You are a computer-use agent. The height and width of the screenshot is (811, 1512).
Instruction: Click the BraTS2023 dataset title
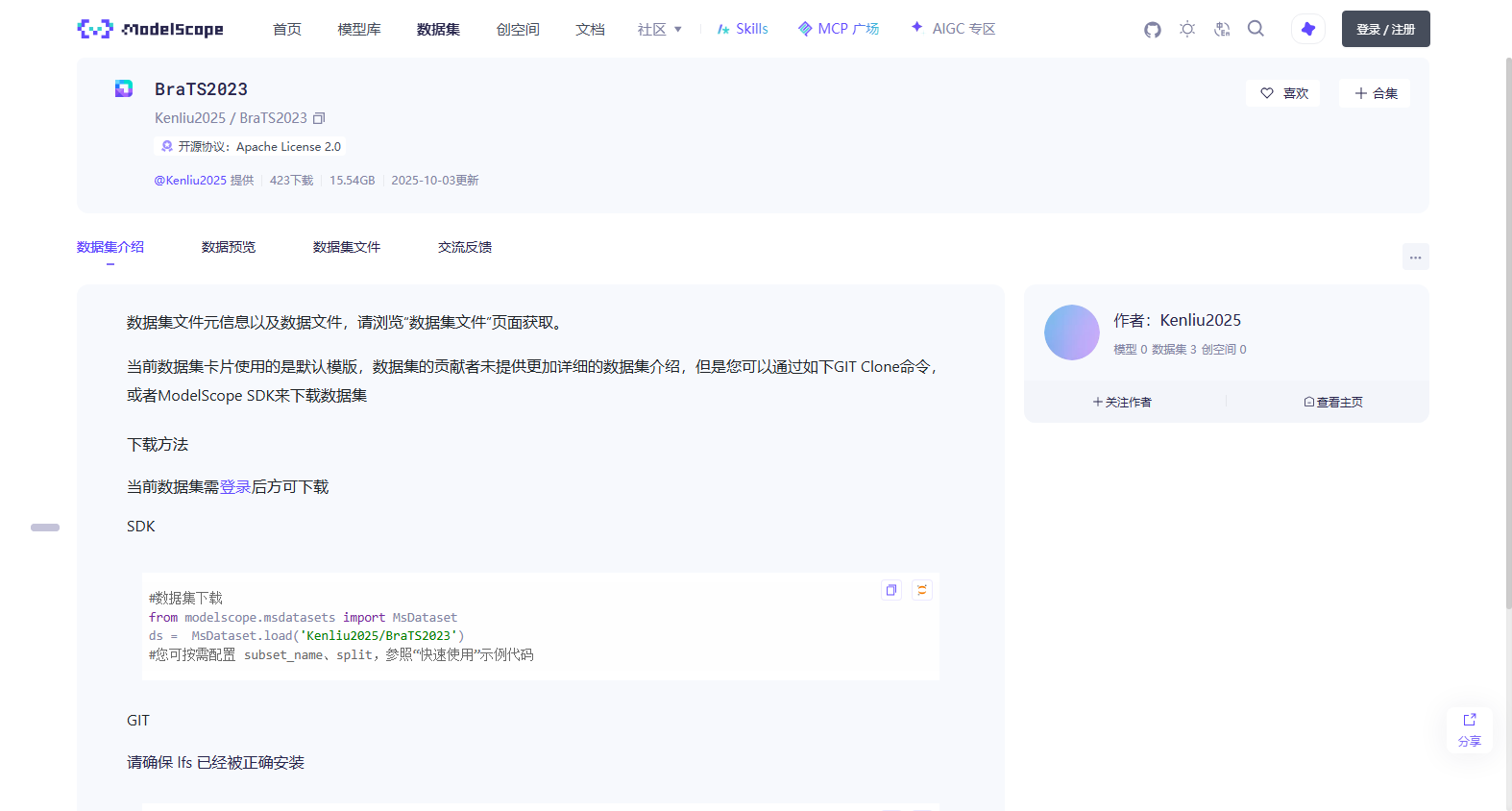[x=202, y=89]
